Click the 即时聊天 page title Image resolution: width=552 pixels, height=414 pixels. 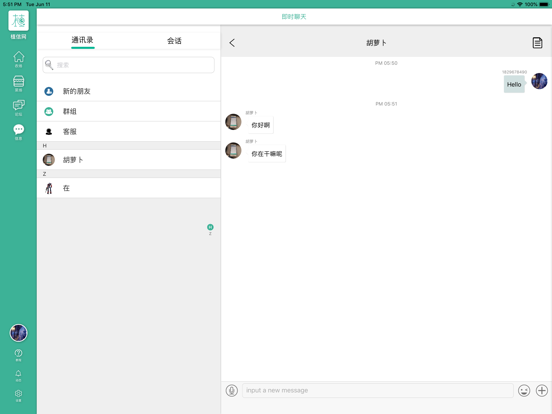tap(294, 17)
